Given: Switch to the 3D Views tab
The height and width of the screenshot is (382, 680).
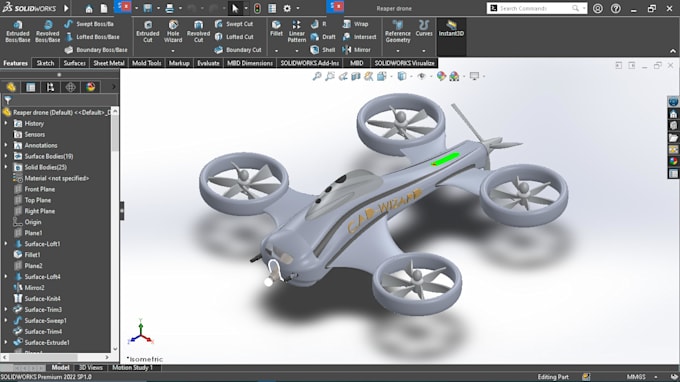Looking at the screenshot, I should point(91,368).
